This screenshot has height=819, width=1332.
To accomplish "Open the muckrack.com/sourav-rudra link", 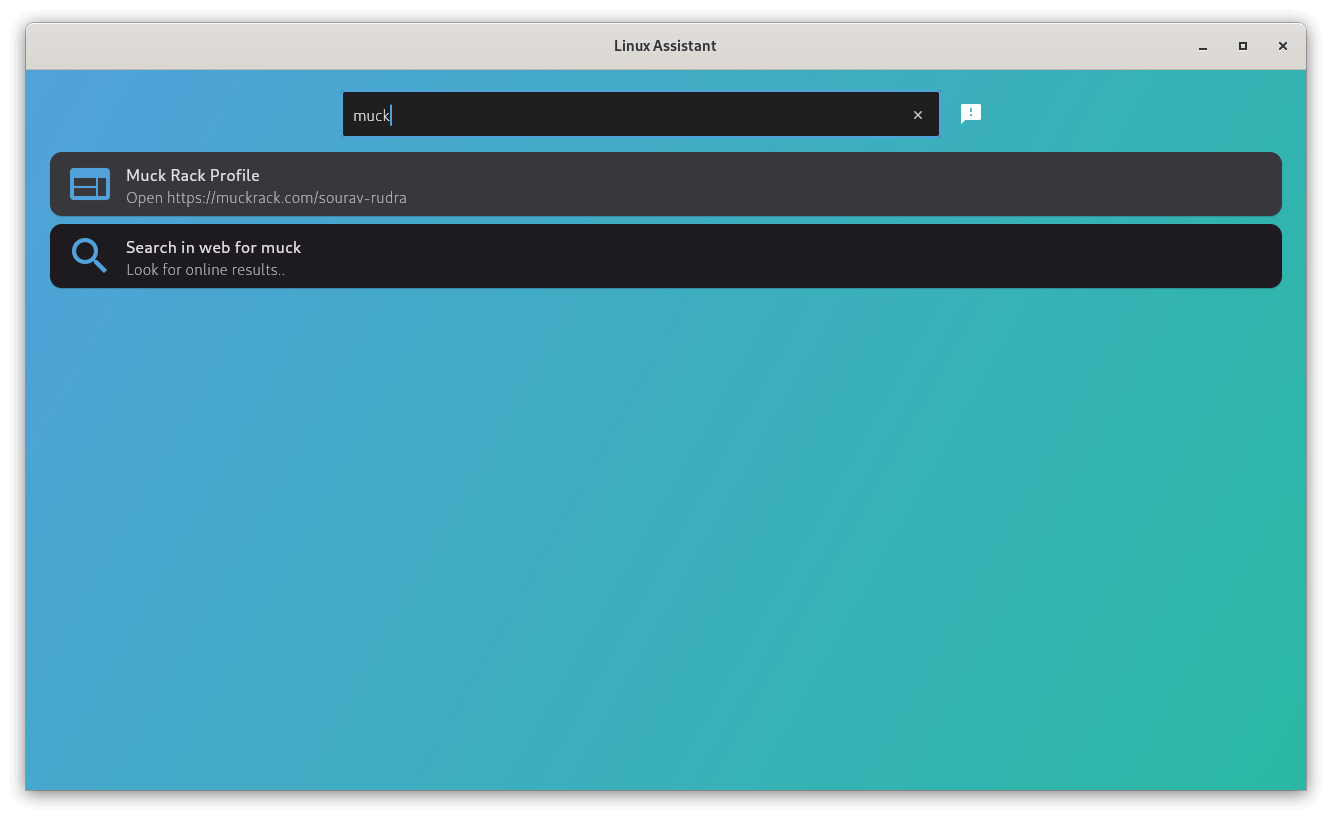I will (x=266, y=197).
